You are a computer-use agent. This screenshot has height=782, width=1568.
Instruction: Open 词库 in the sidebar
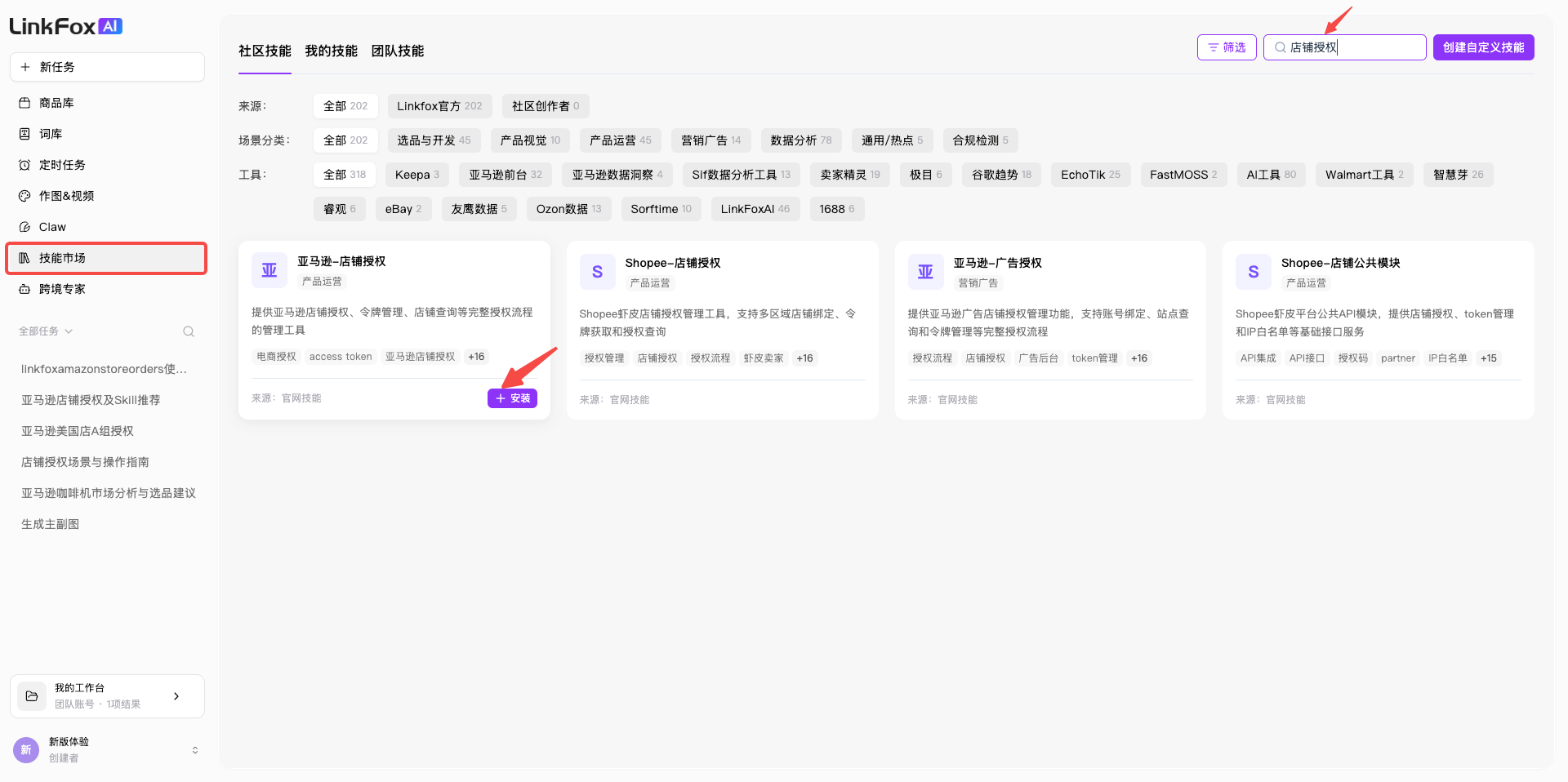(x=107, y=134)
